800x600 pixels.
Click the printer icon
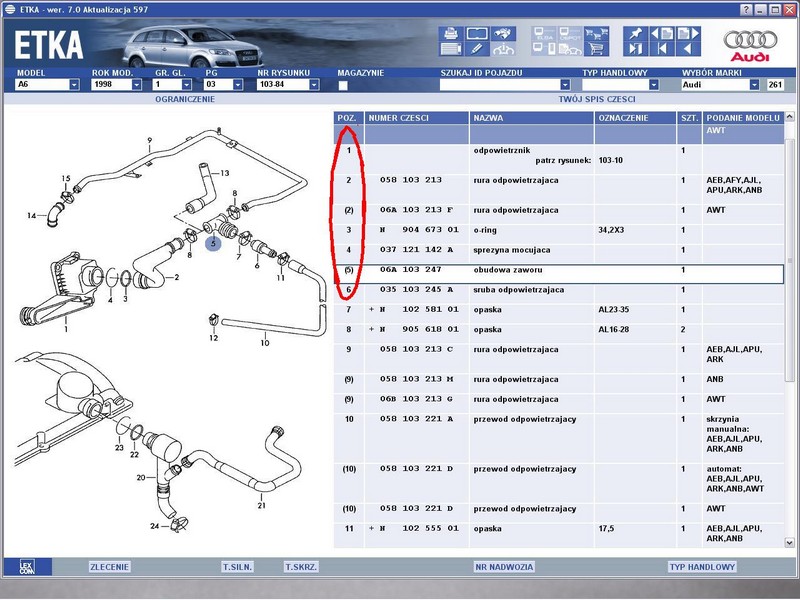(x=451, y=34)
